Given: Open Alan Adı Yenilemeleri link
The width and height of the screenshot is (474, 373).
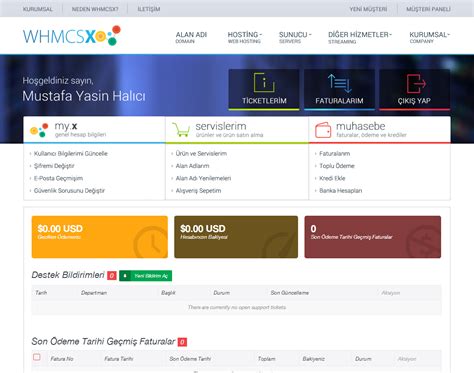Looking at the screenshot, I should tap(203, 178).
